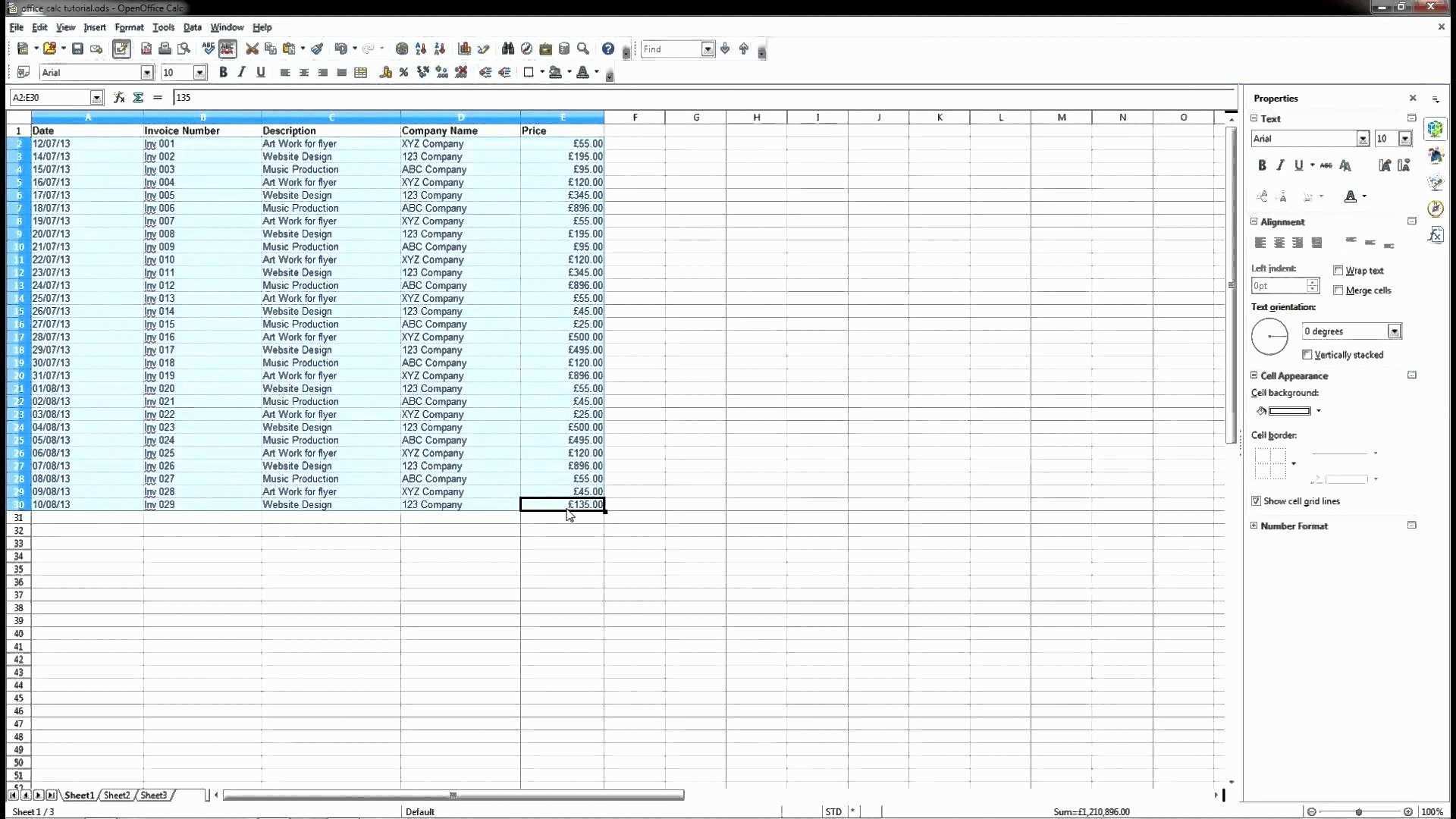Click the Save document icon

coord(77,49)
